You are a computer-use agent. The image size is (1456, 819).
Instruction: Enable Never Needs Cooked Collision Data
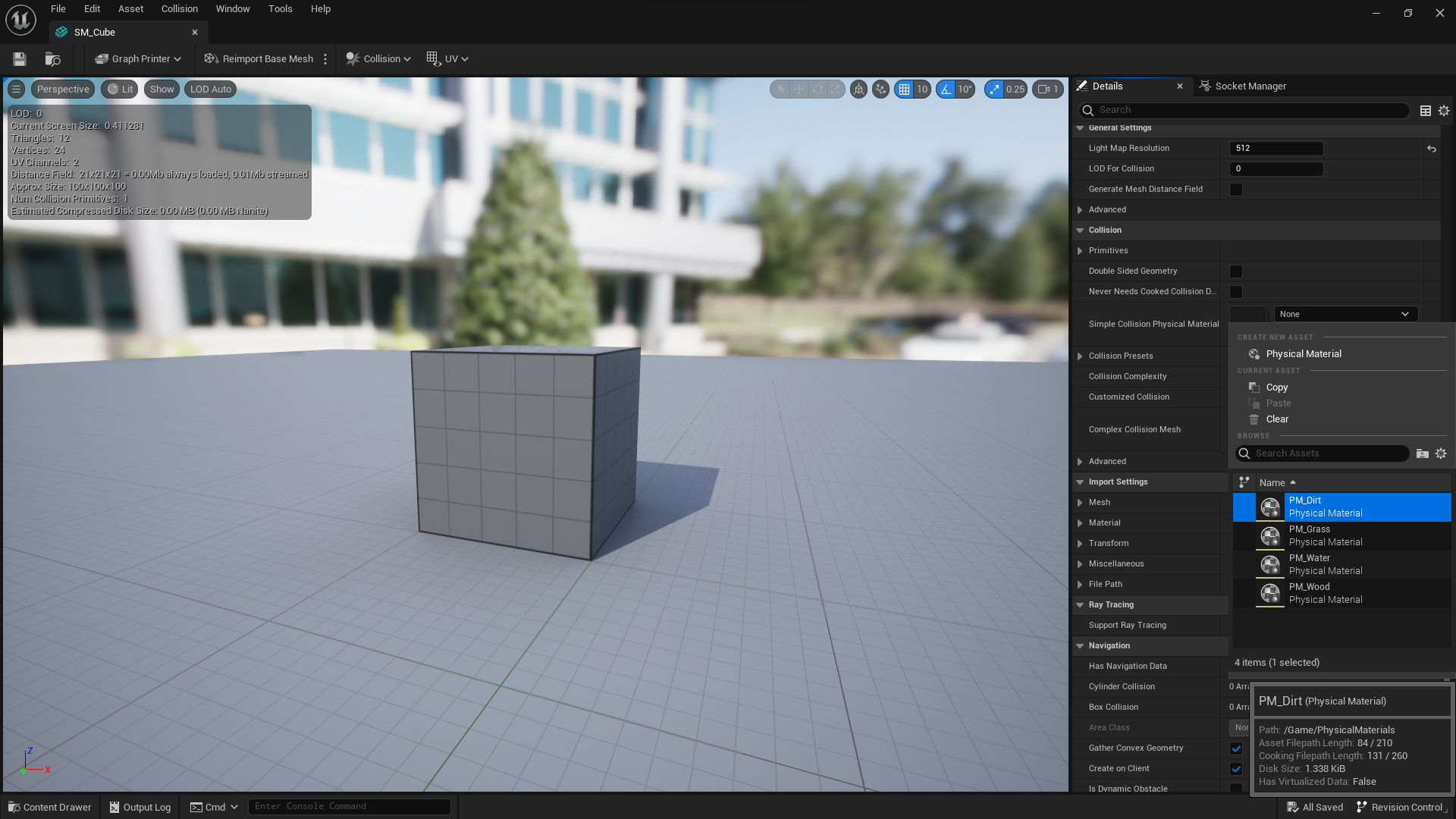tap(1236, 291)
